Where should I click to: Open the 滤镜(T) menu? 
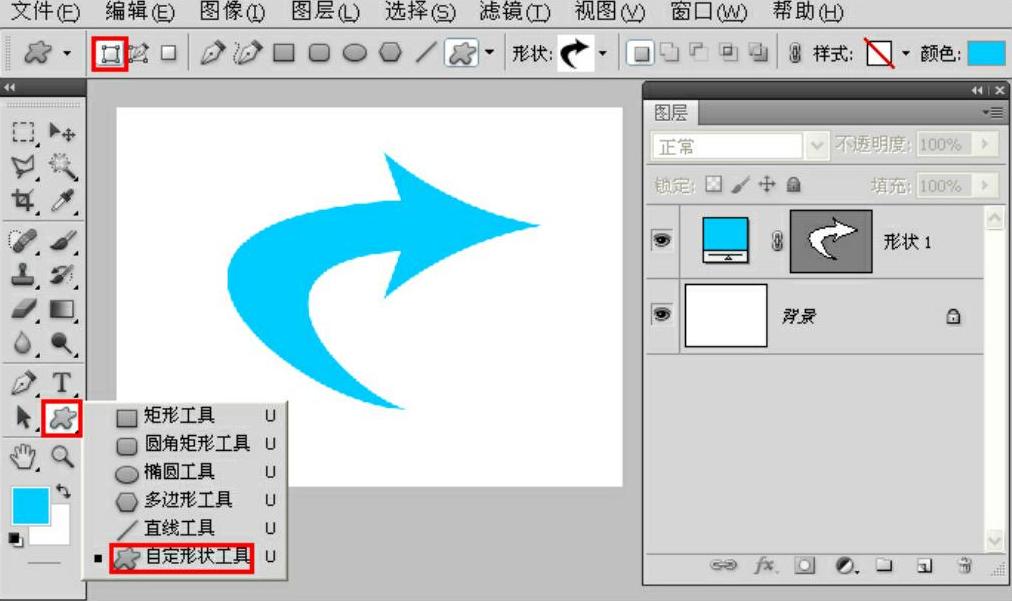coord(514,12)
